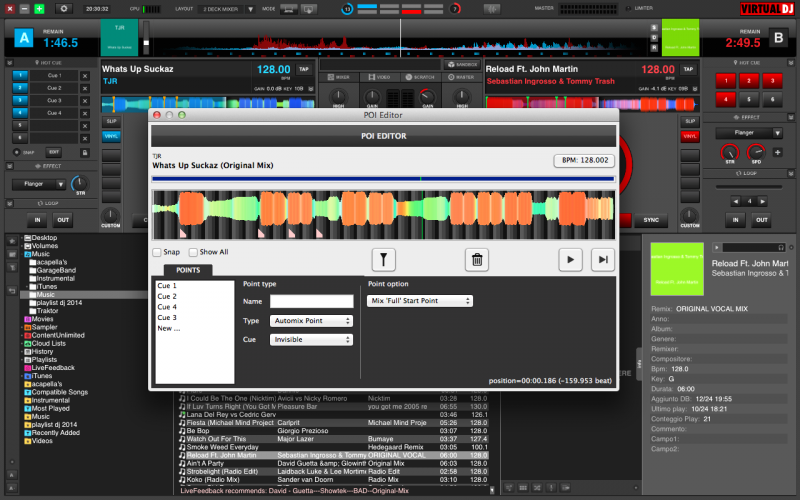
Task: Click the blue POI Editor position bar
Action: click(383, 179)
